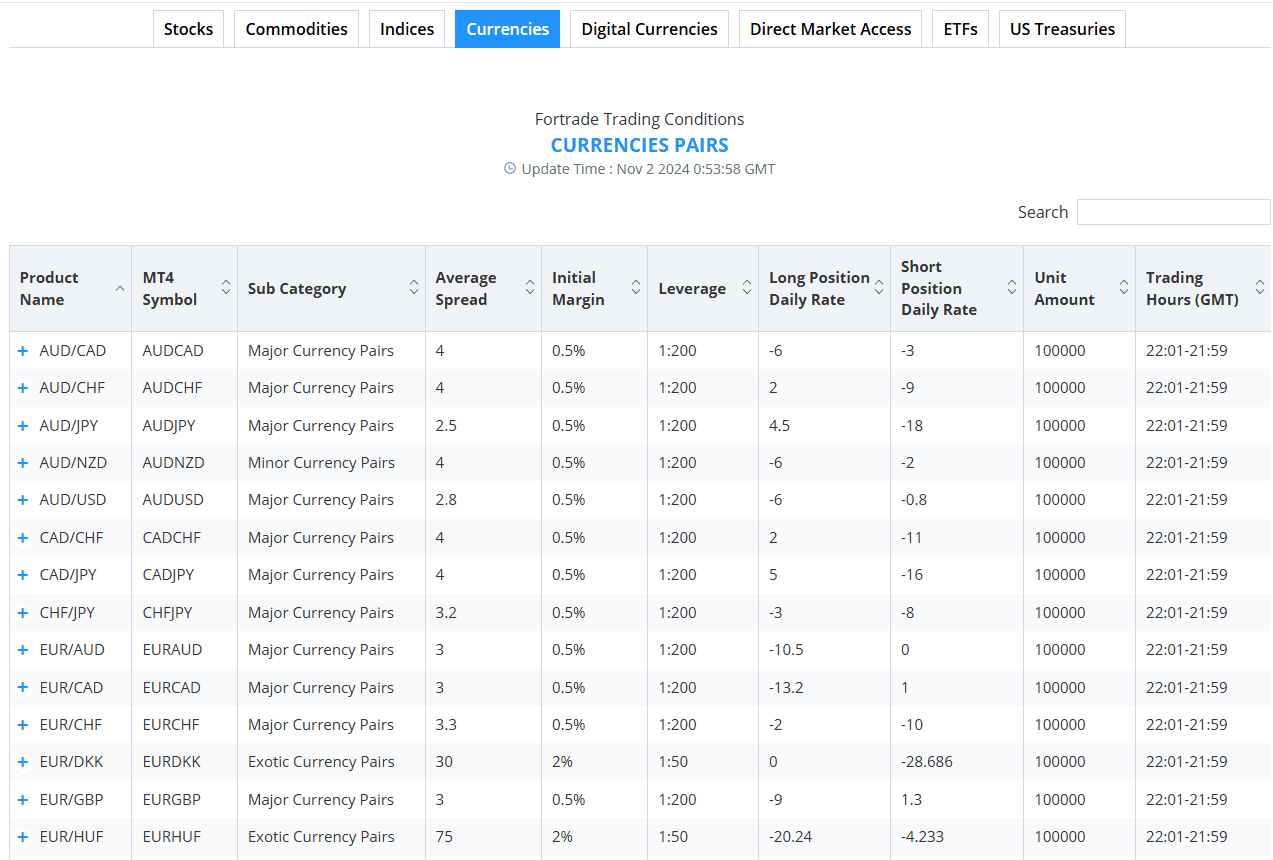This screenshot has width=1273, height=860.
Task: Click the plus icon next to AUD/CHF
Action: tap(23, 387)
